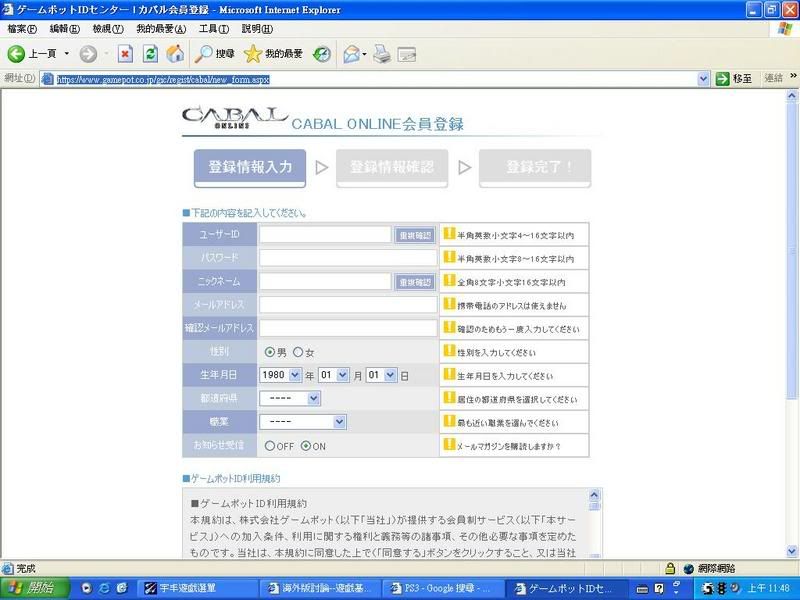Click the ニックネーム input field

[325, 282]
